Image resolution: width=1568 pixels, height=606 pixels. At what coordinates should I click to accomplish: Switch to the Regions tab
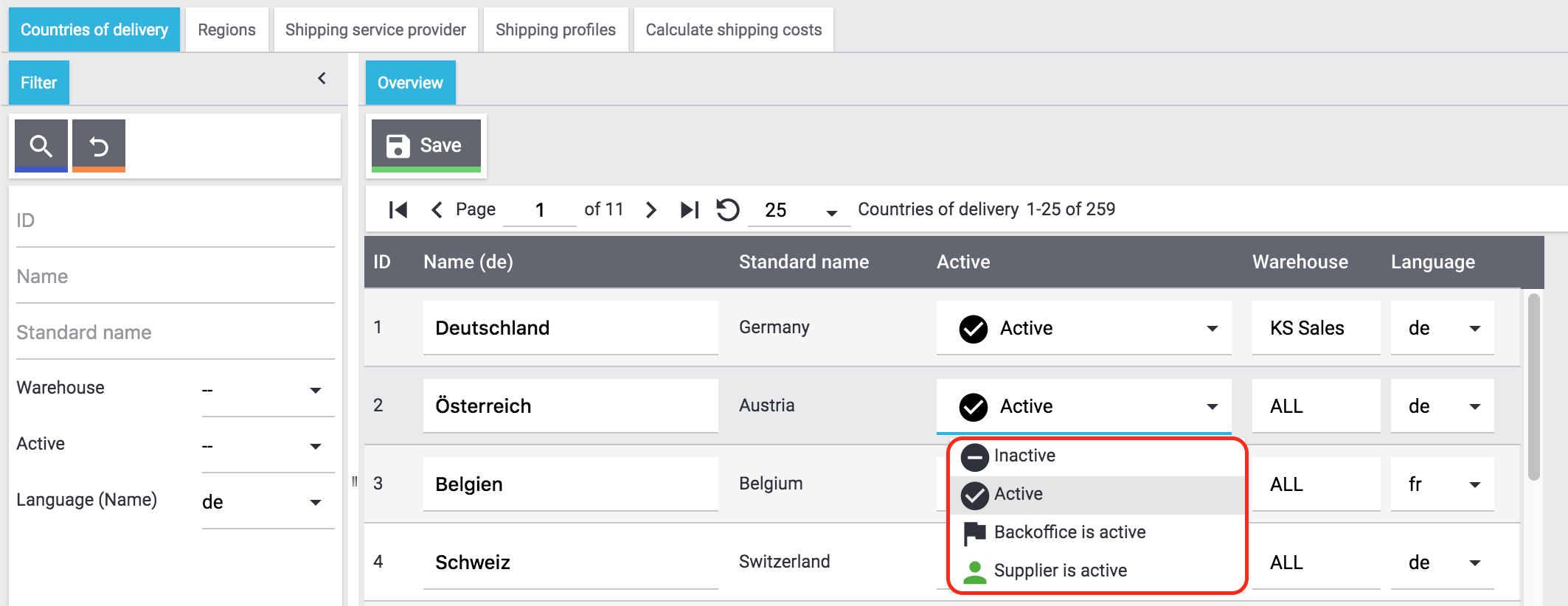tap(226, 29)
